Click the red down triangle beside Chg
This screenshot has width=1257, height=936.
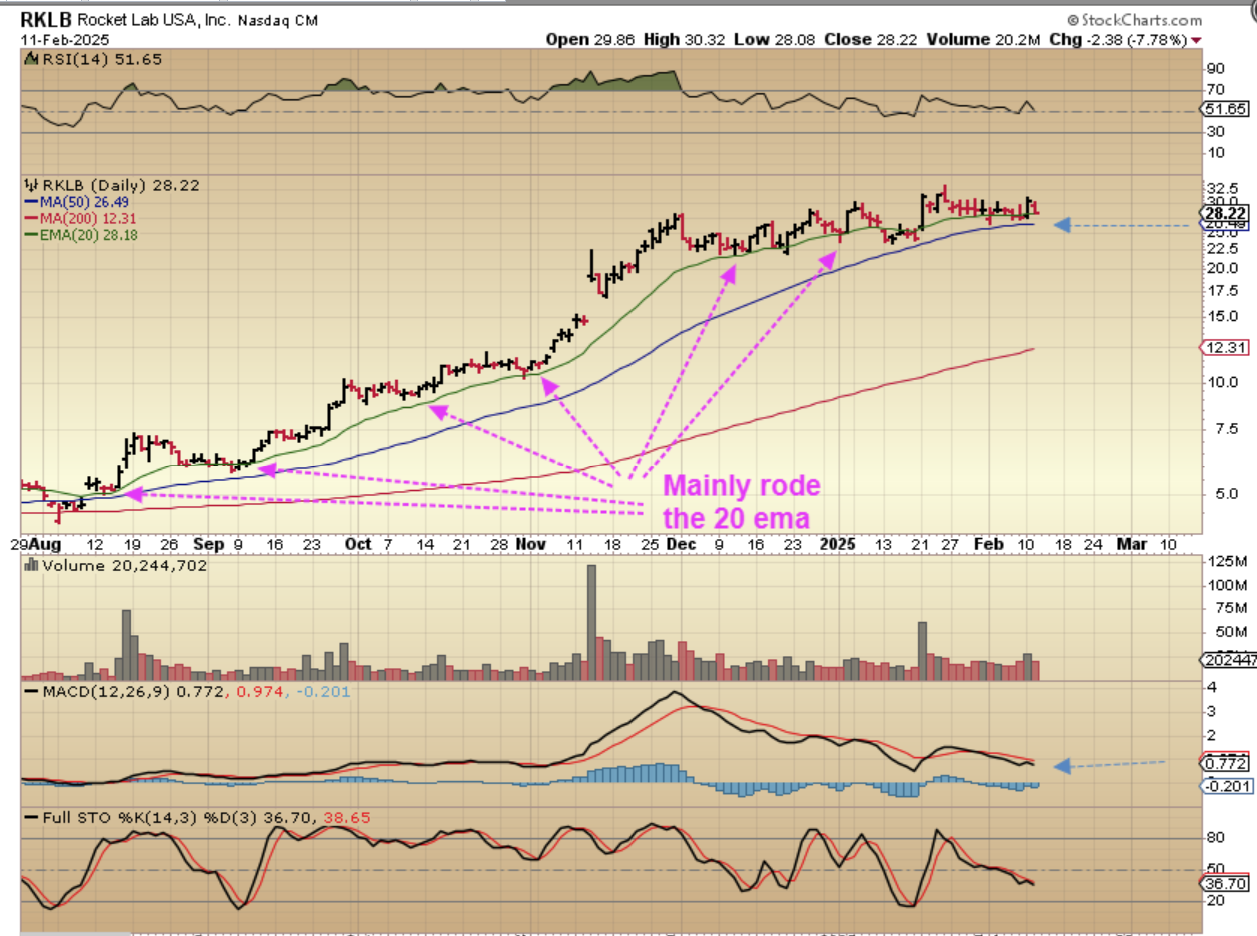coord(1197,40)
